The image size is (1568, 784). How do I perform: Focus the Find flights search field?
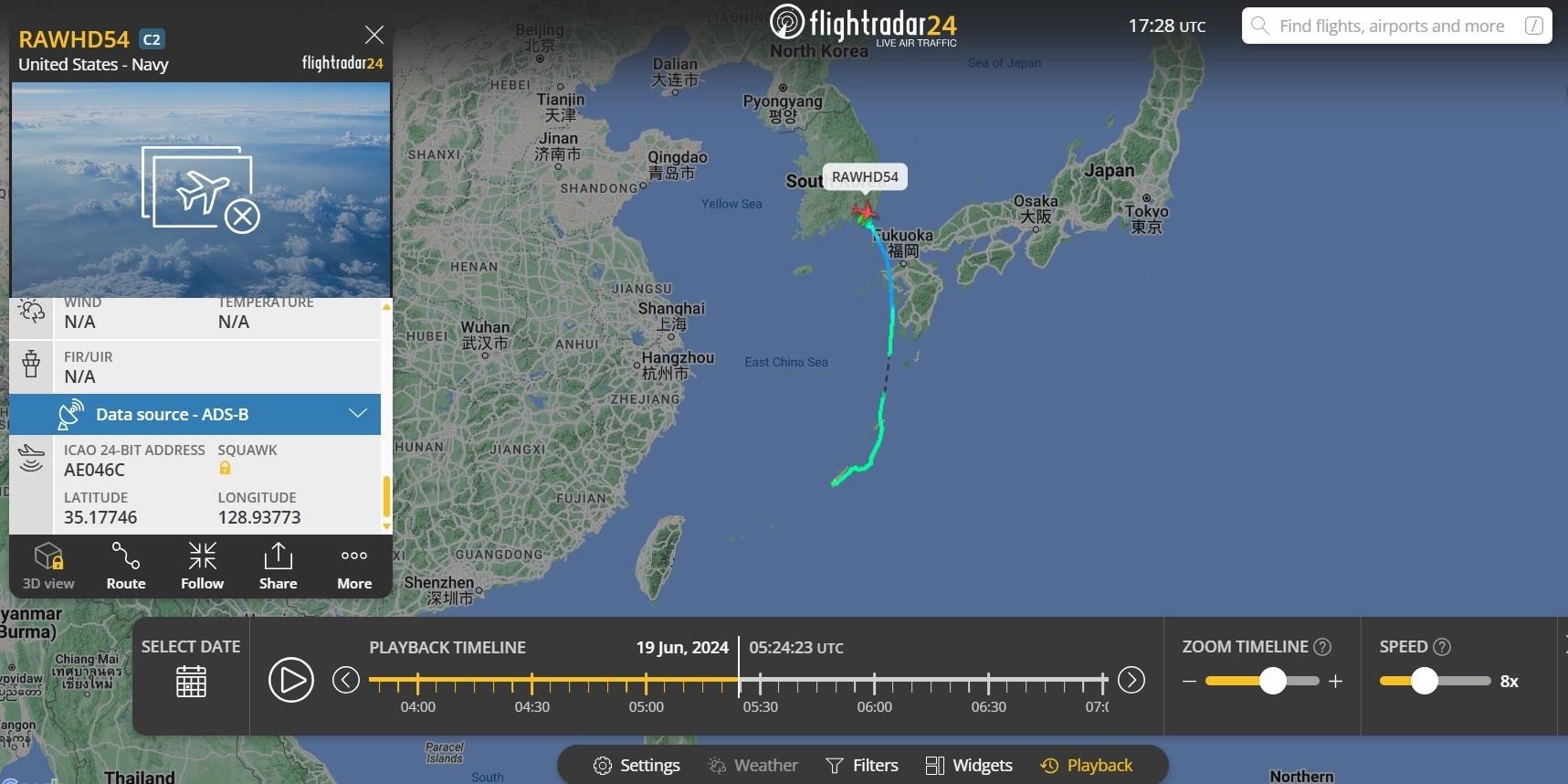(1396, 26)
